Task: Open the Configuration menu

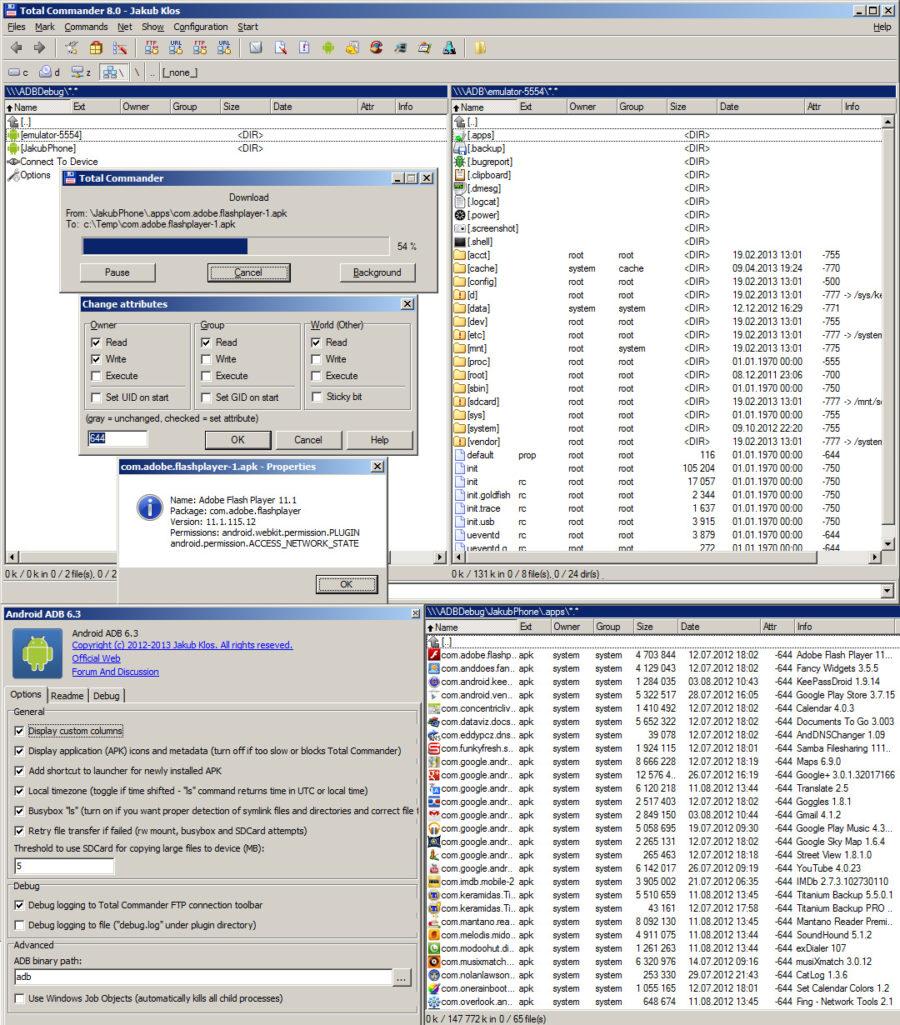Action: pos(201,27)
